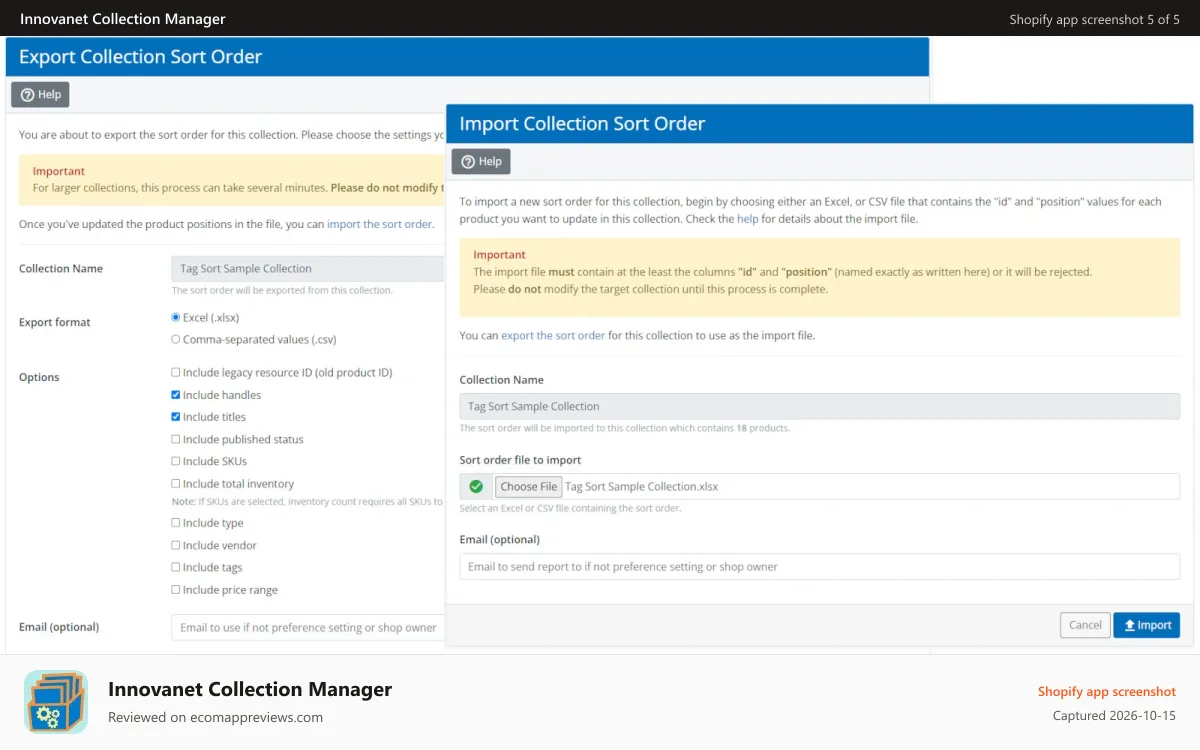Click 'Captured 2026-10-15' text
1200x750 pixels.
1114,716
